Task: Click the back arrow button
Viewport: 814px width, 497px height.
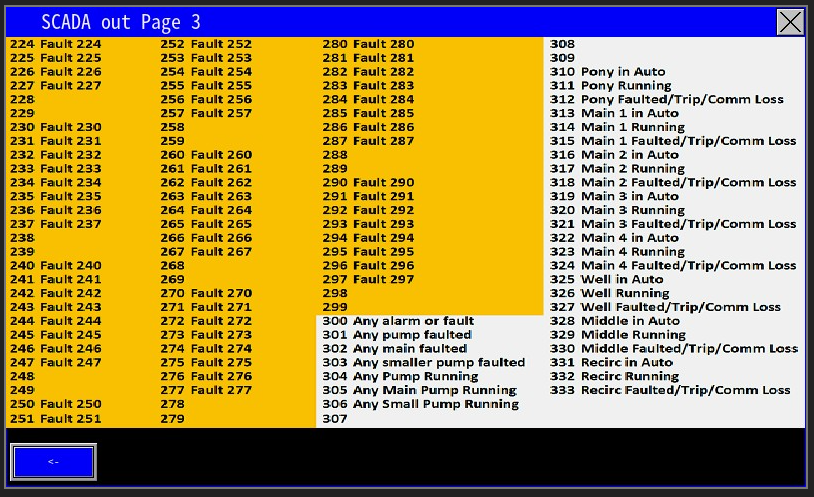Action: tap(54, 462)
